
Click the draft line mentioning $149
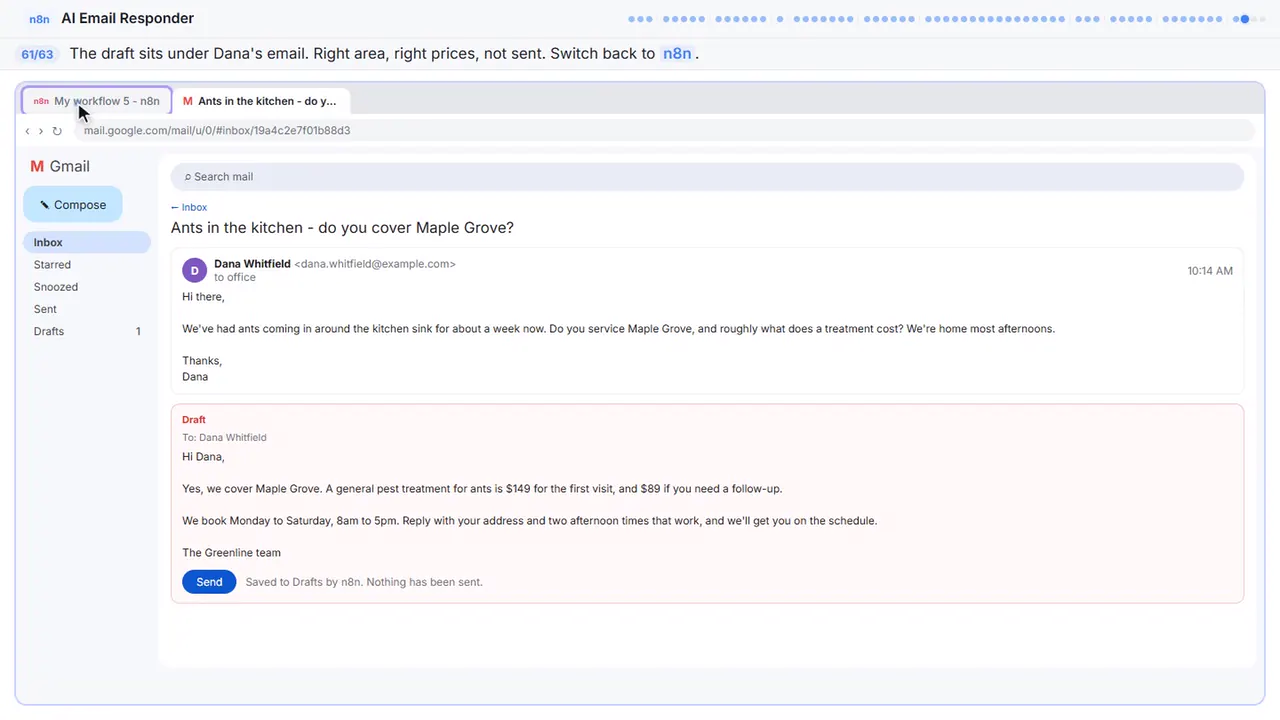482,489
